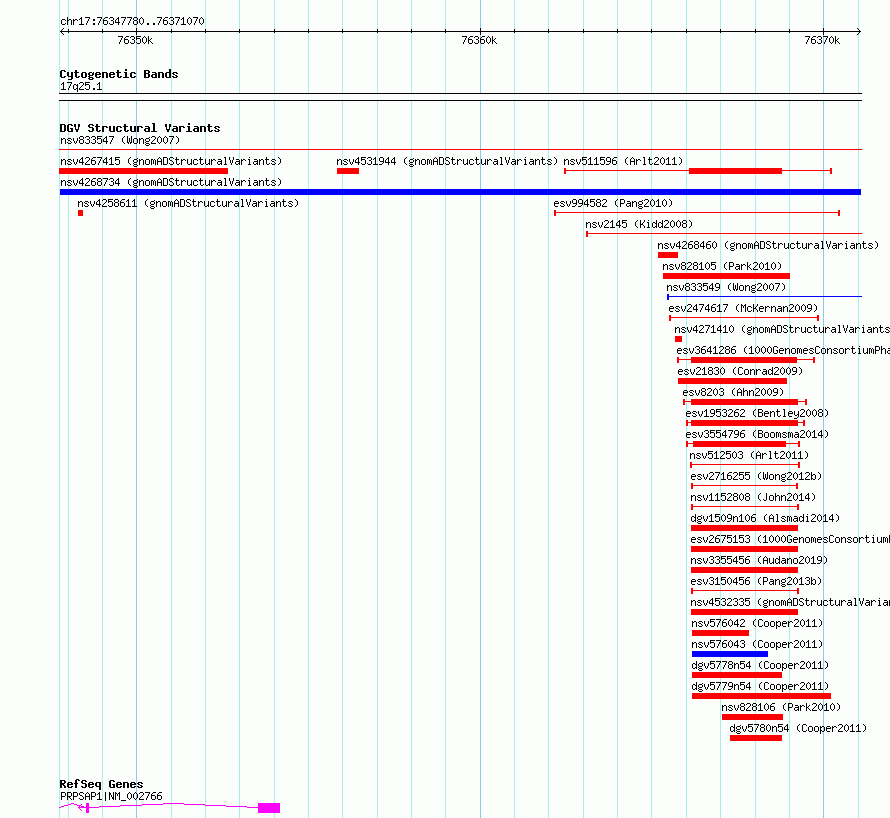Click the 76350k ruler tick label
This screenshot has height=818, width=890.
pos(135,40)
